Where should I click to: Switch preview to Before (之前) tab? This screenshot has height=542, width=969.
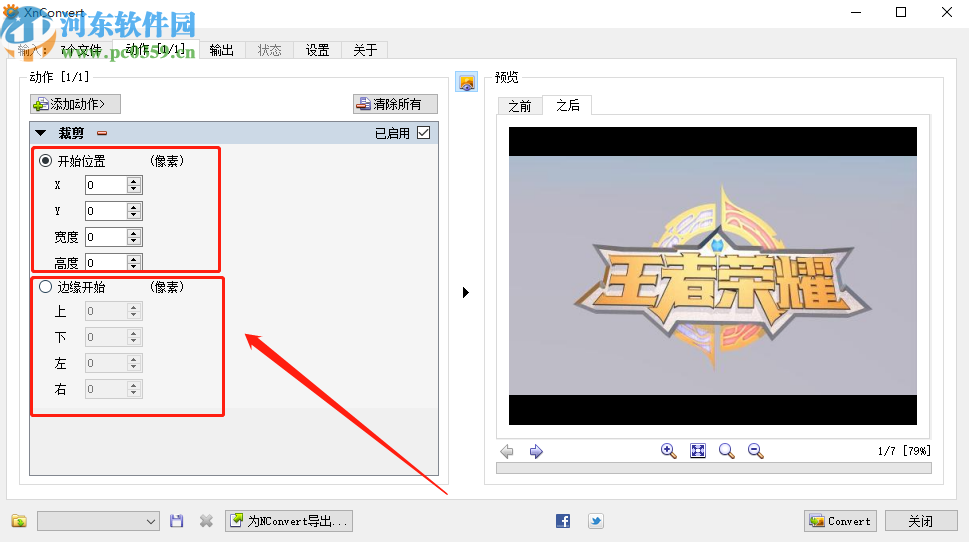[520, 106]
